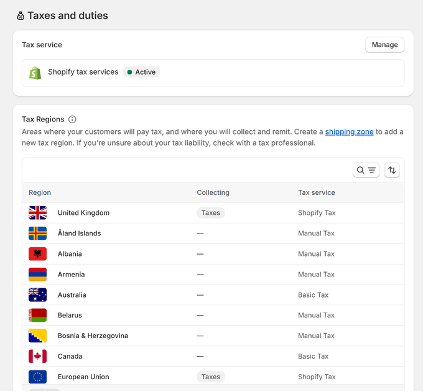Click the Åland Islands flag icon

click(x=38, y=234)
